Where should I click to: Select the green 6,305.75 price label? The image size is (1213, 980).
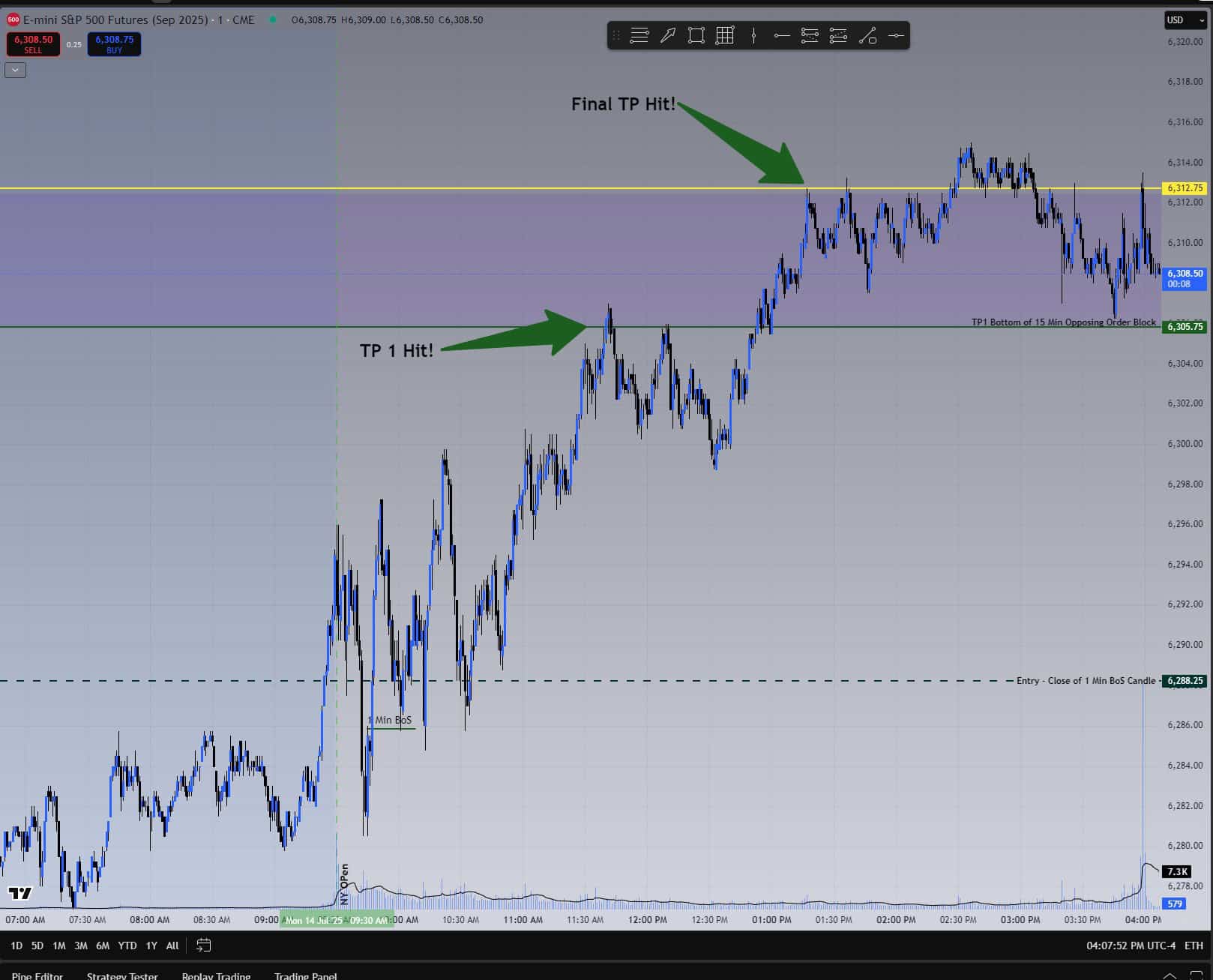pos(1184,327)
